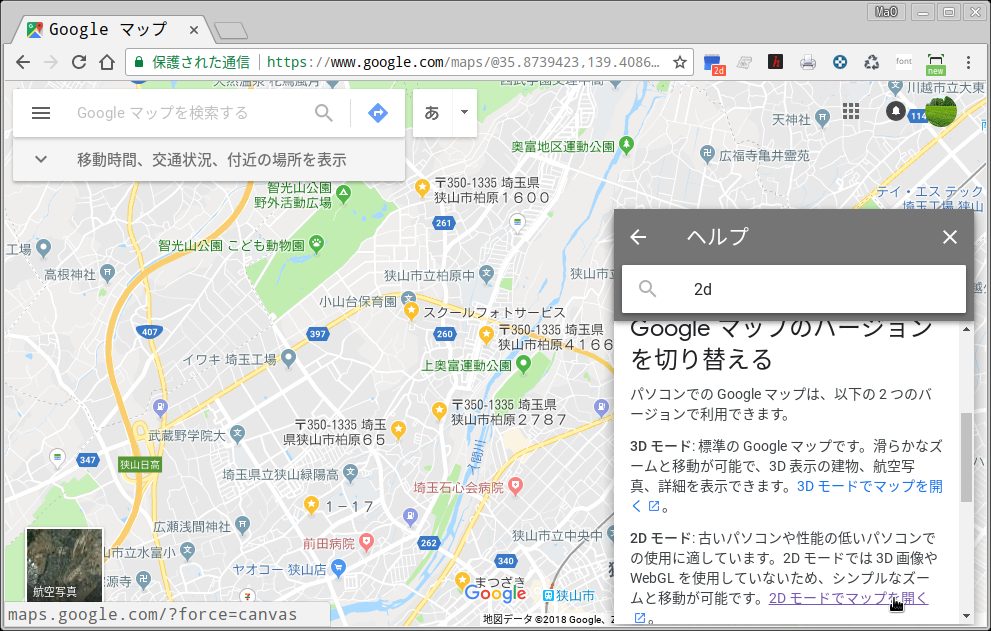Select the 天神社 shrine marker

(x=822, y=117)
